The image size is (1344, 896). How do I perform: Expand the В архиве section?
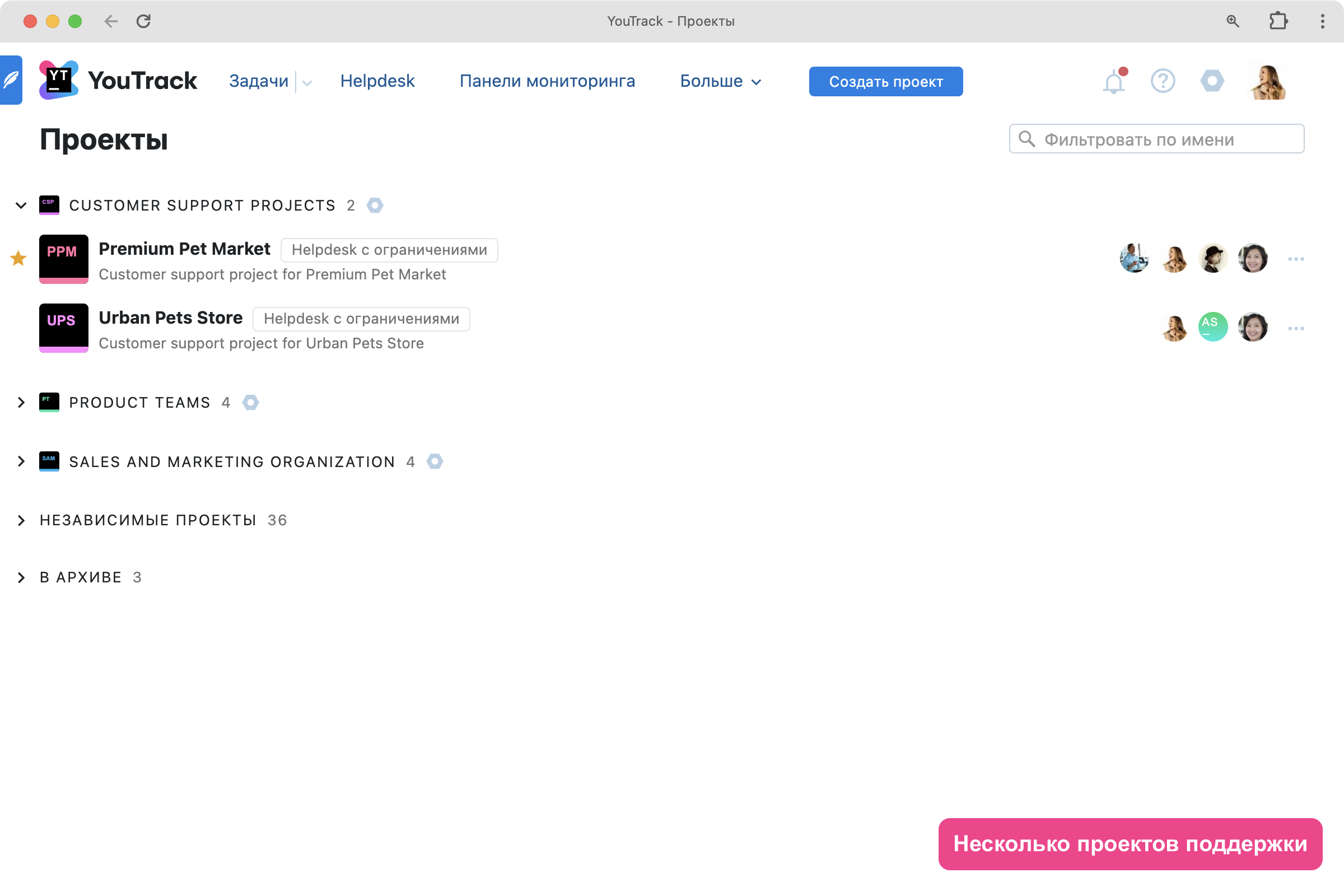click(21, 577)
